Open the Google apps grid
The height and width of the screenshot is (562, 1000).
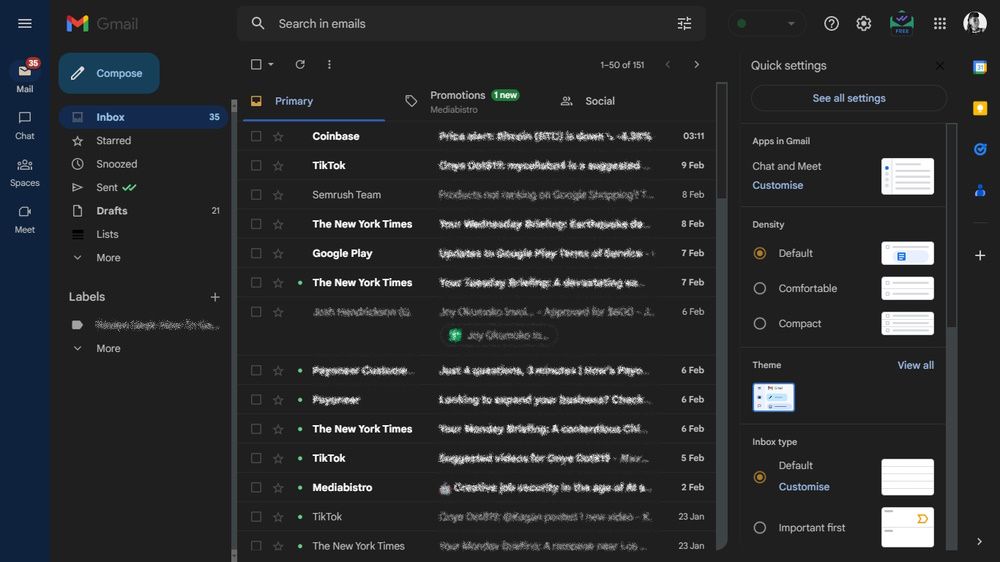click(x=939, y=24)
